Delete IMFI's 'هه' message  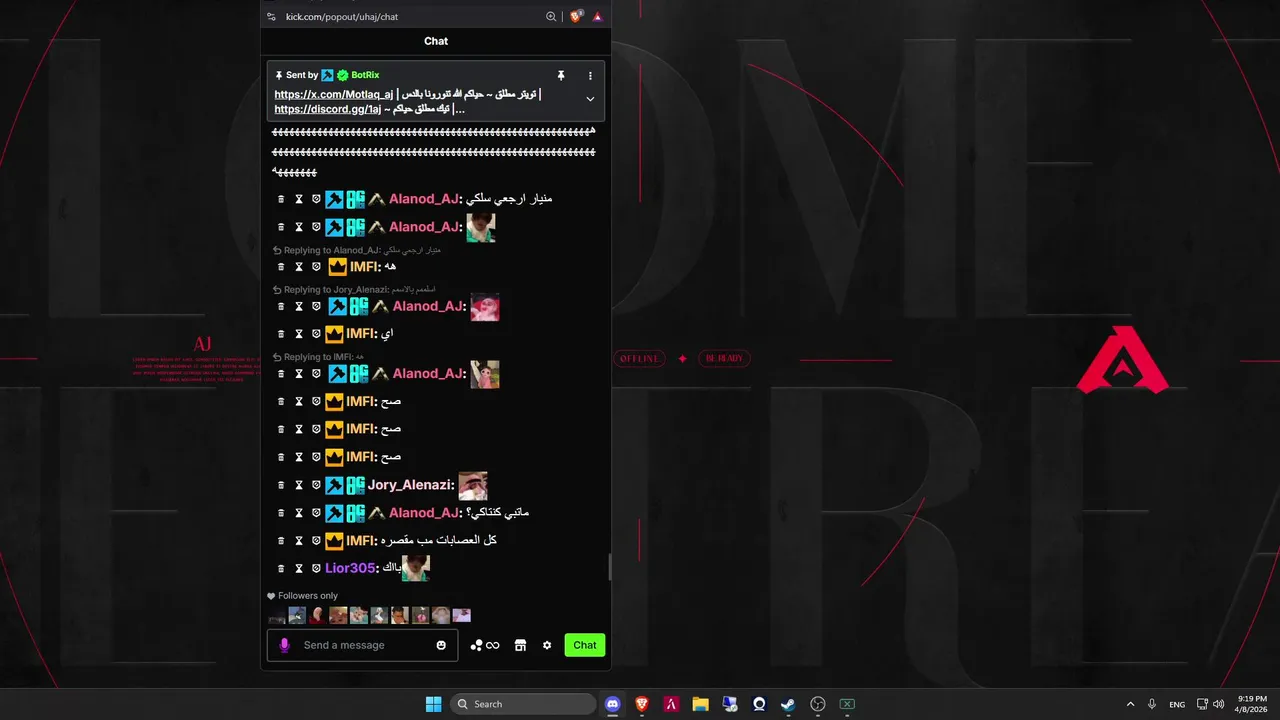[281, 267]
